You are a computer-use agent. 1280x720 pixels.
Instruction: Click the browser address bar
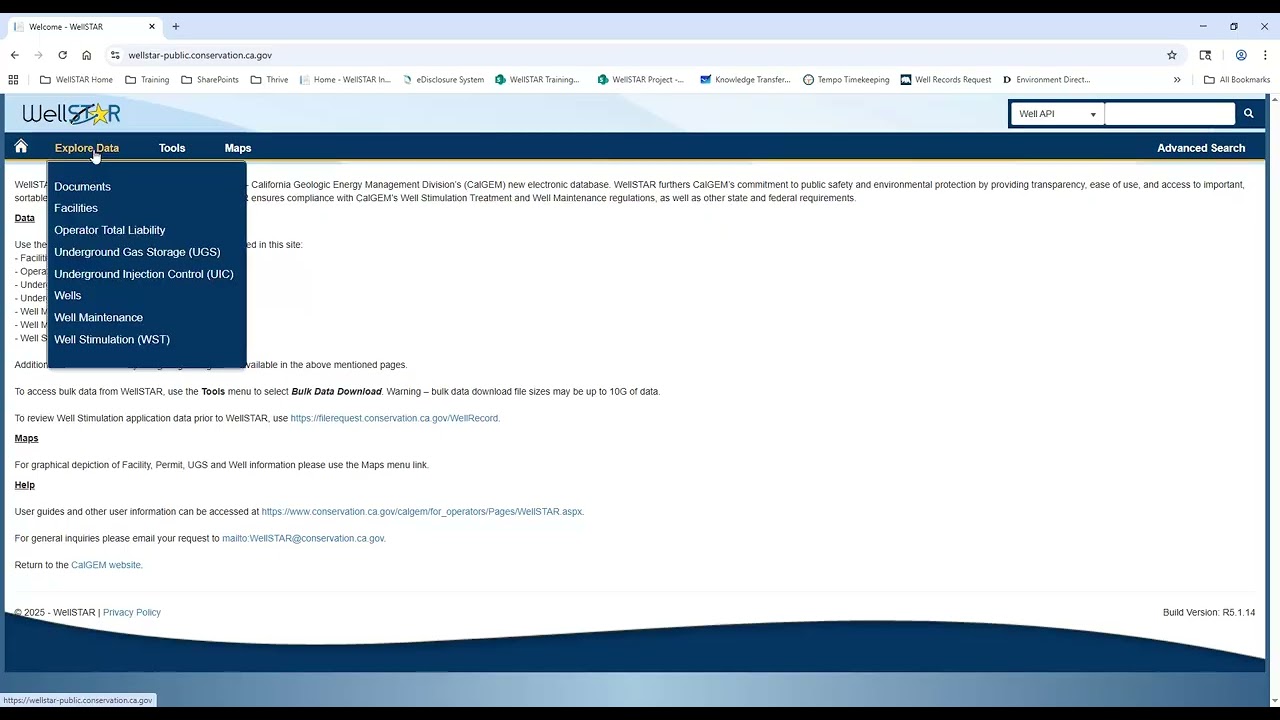(x=640, y=55)
